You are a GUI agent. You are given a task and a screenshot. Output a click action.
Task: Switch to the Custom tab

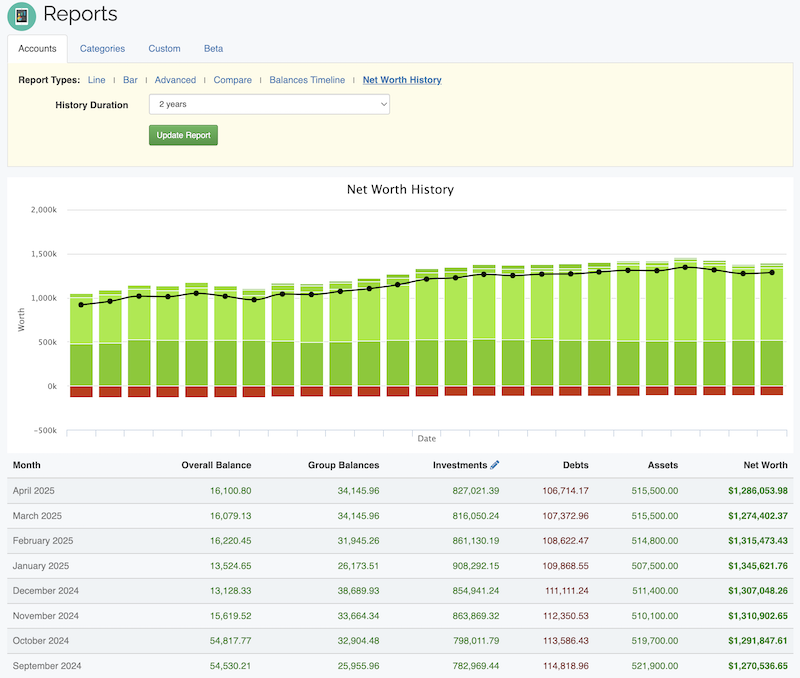tap(164, 48)
